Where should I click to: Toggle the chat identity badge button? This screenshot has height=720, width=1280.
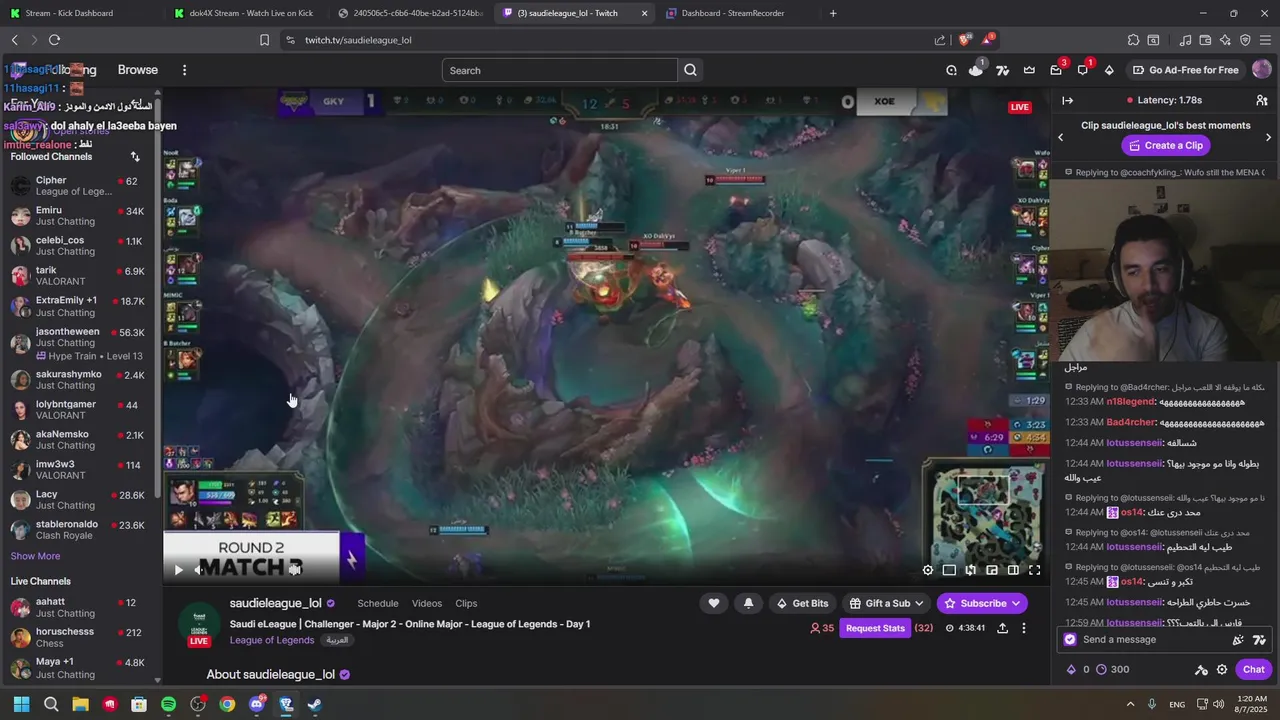coord(1070,640)
